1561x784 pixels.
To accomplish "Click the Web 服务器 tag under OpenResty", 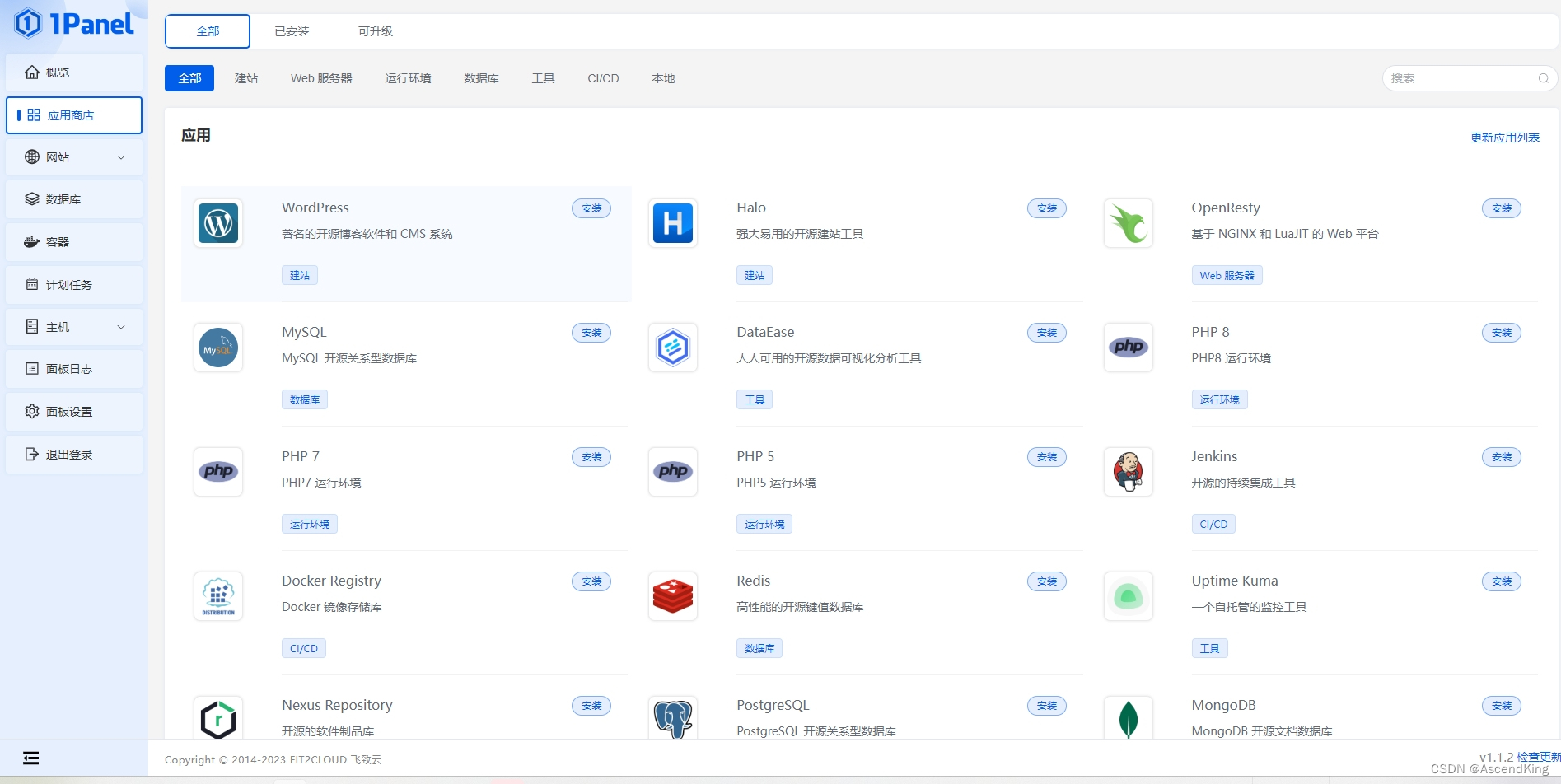I will click(1227, 275).
